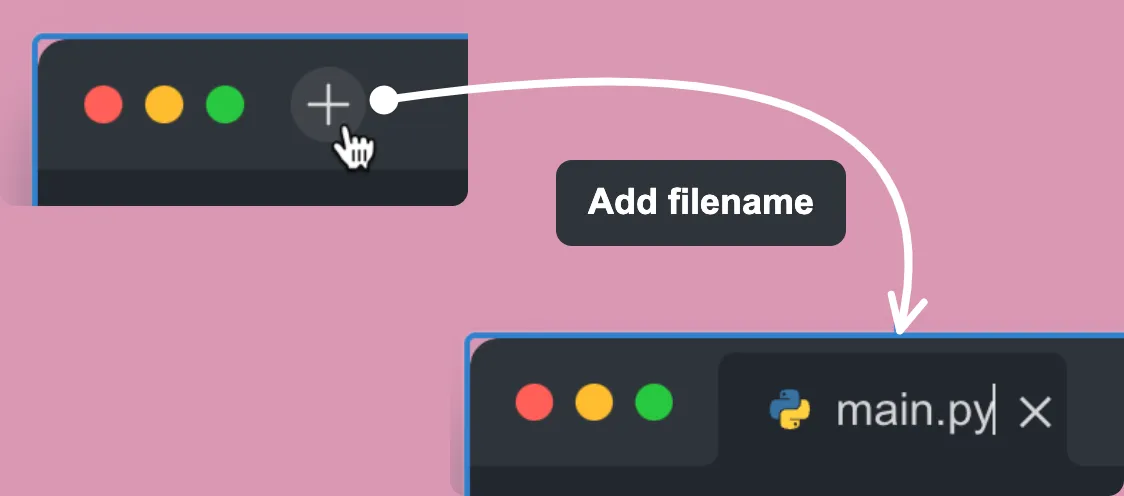
Task: Click the main.py filename text field
Action: click(915, 412)
